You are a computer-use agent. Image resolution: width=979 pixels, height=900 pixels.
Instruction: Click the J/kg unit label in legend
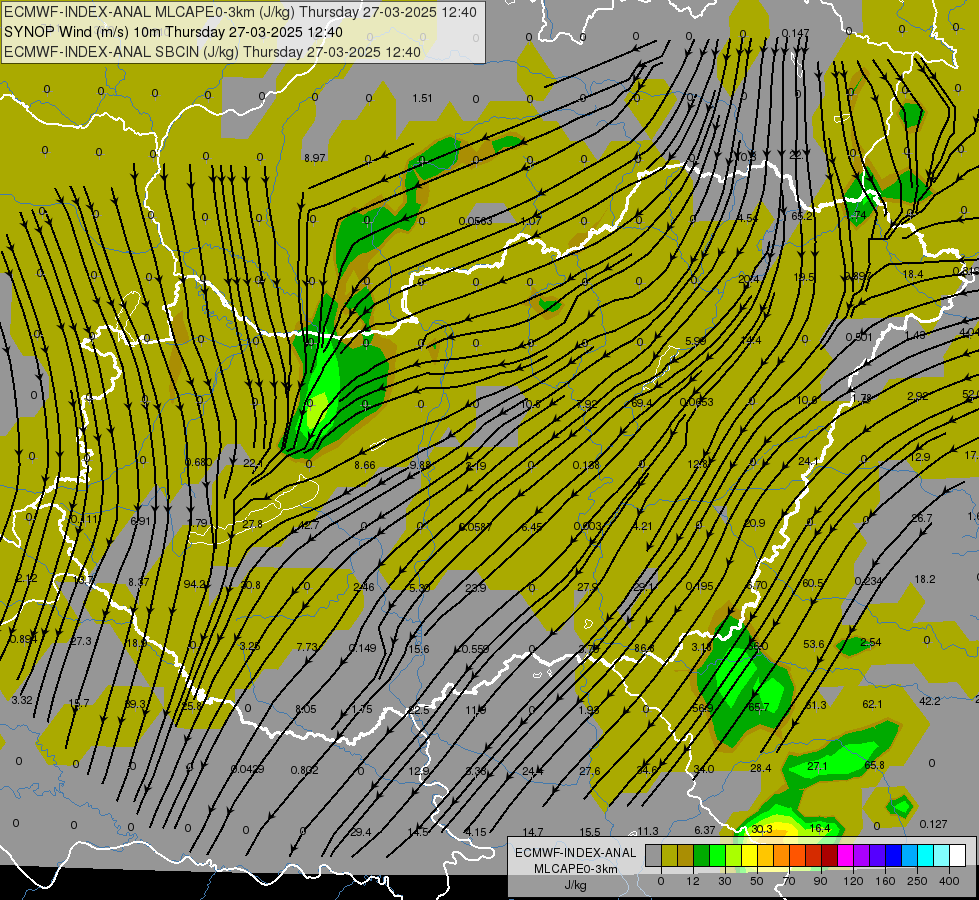575,885
